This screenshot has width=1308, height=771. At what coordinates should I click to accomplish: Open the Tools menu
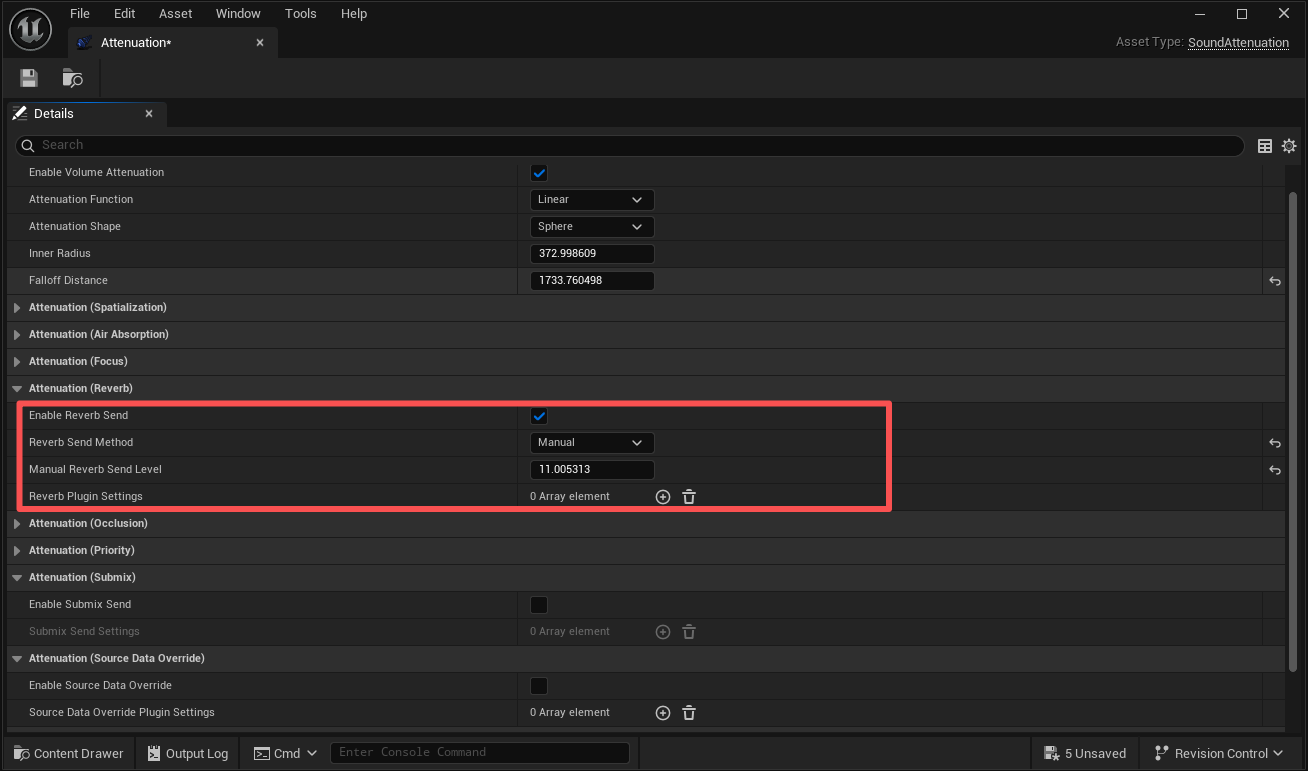point(300,14)
